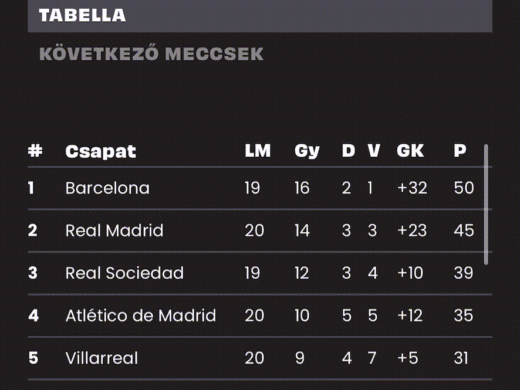Click Real Sociedad's 39 points value
Image resolution: width=520 pixels, height=390 pixels.
(463, 273)
